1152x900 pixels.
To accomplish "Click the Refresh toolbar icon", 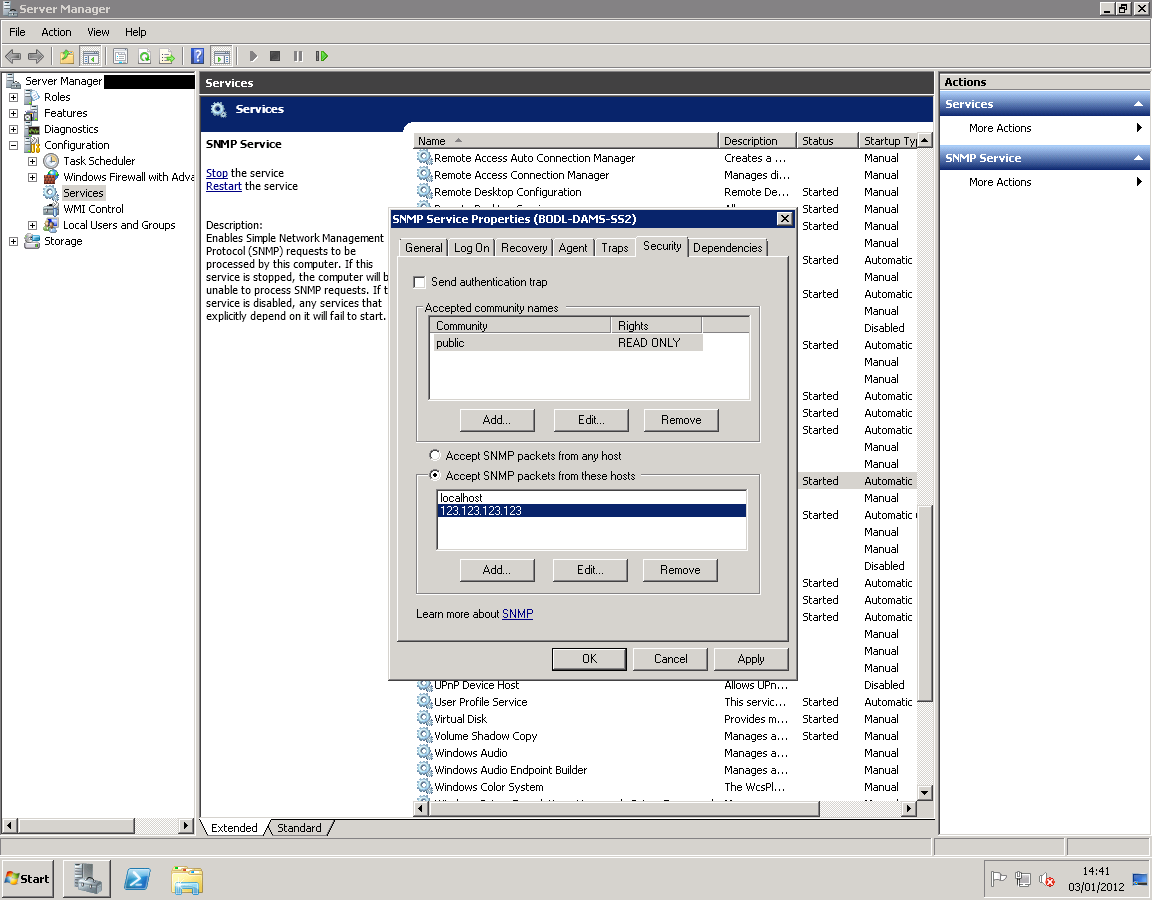I will click(x=144, y=56).
